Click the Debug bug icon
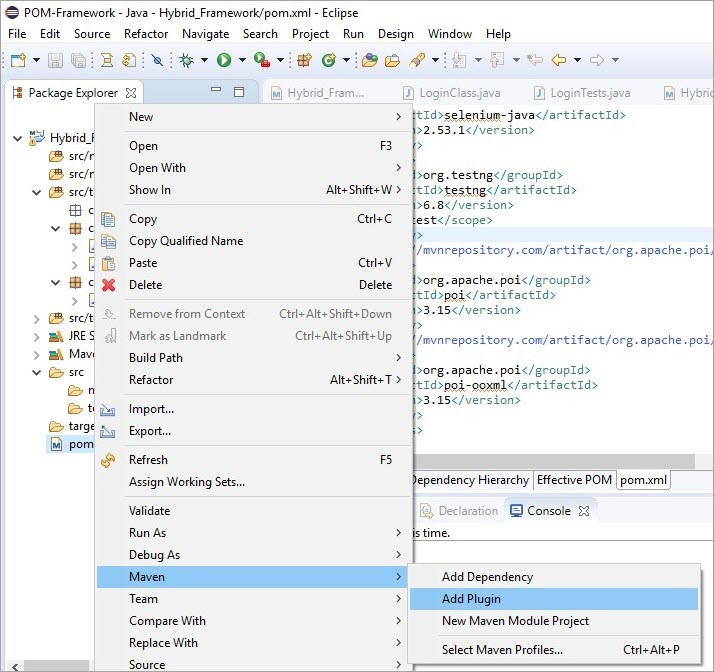 (186, 60)
